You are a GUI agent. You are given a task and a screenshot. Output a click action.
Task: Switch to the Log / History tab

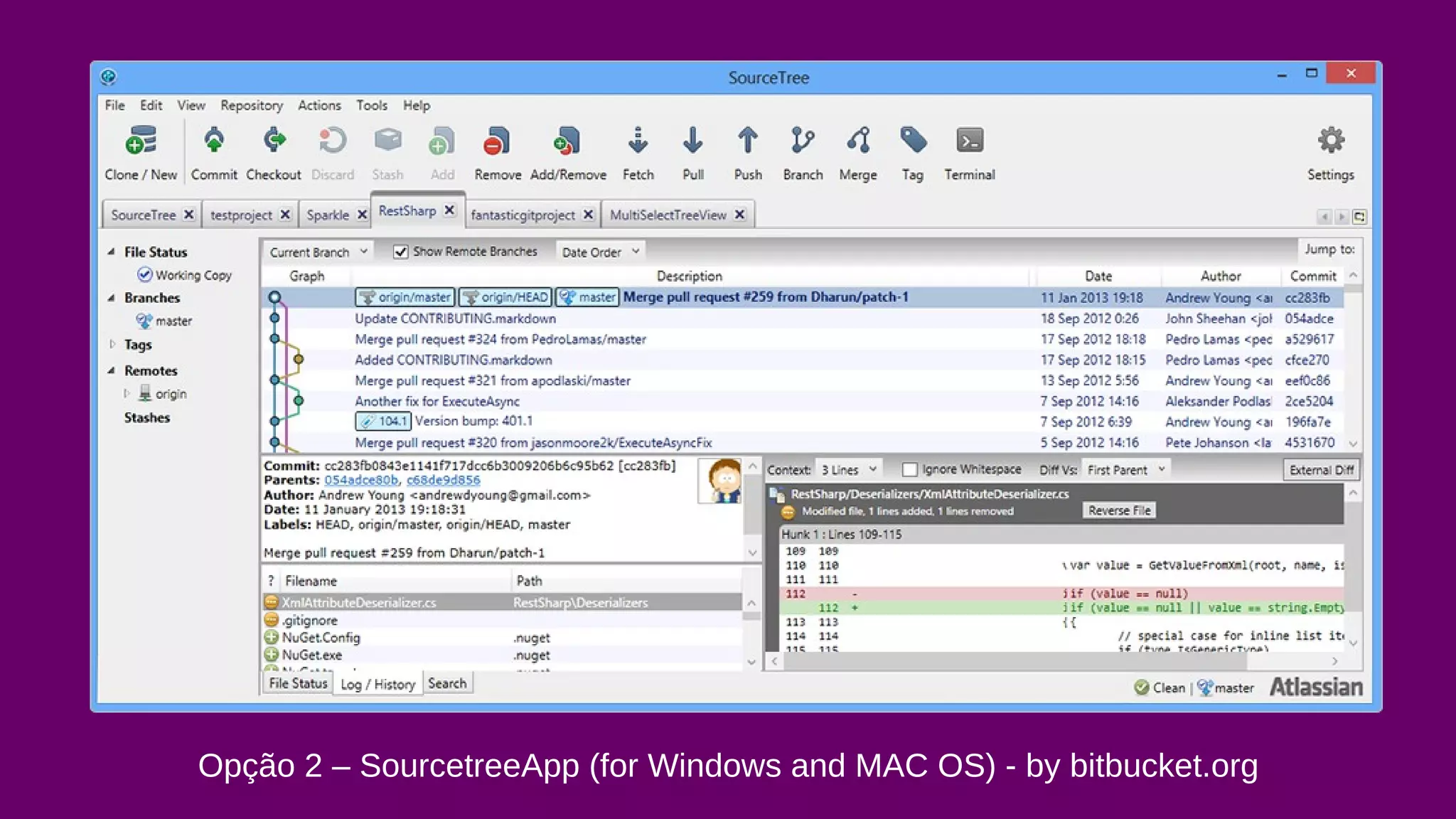[378, 684]
